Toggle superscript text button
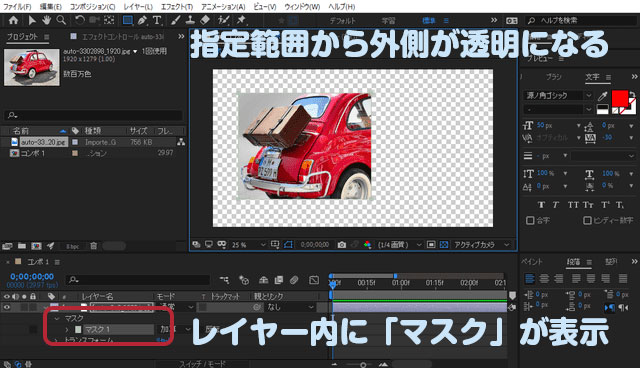 (605, 204)
